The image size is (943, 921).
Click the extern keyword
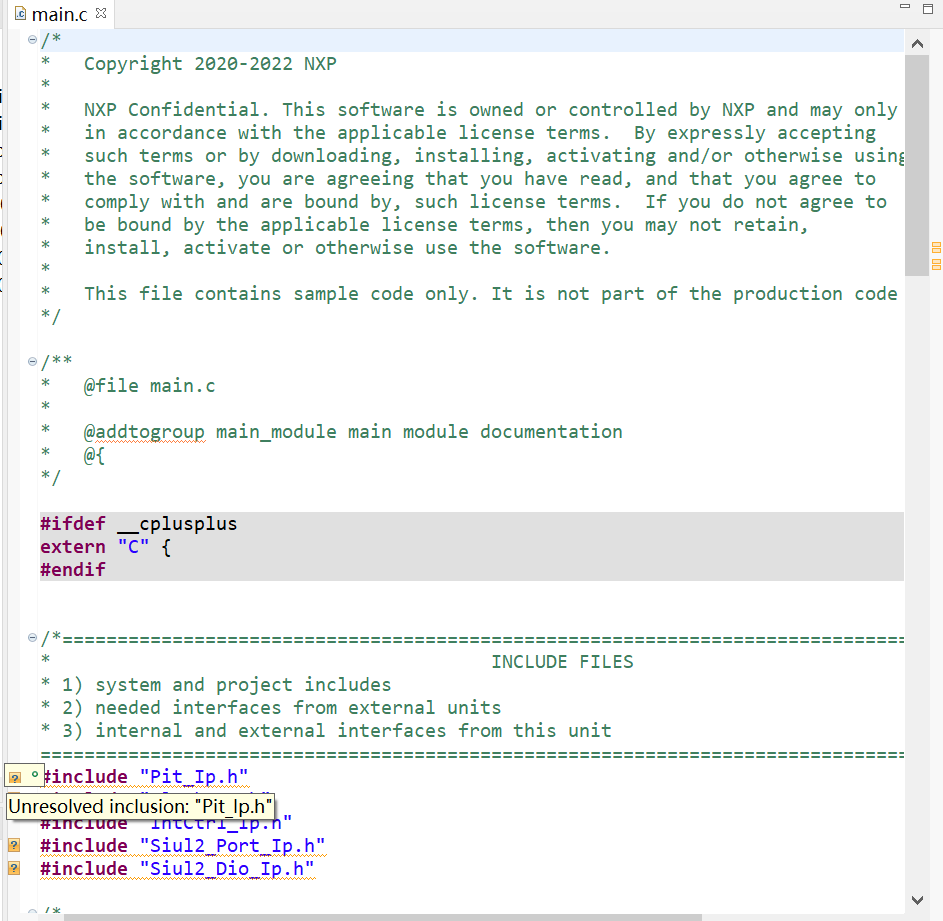coord(73,547)
